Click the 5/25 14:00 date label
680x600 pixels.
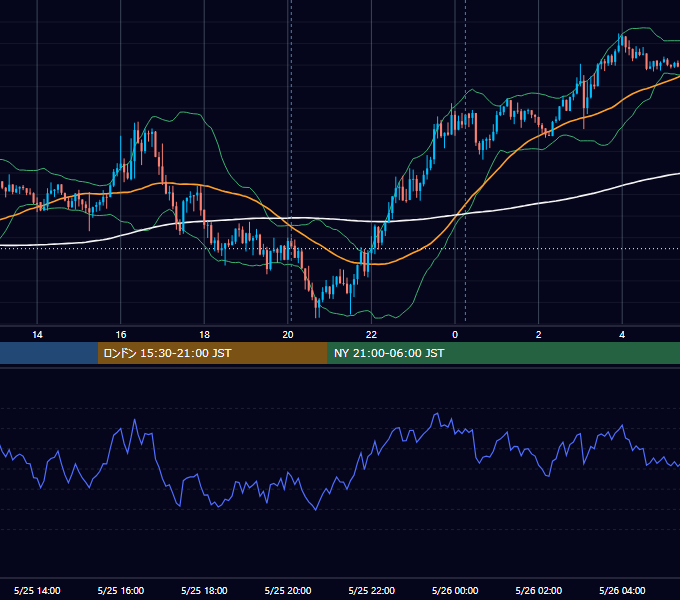click(x=37, y=590)
